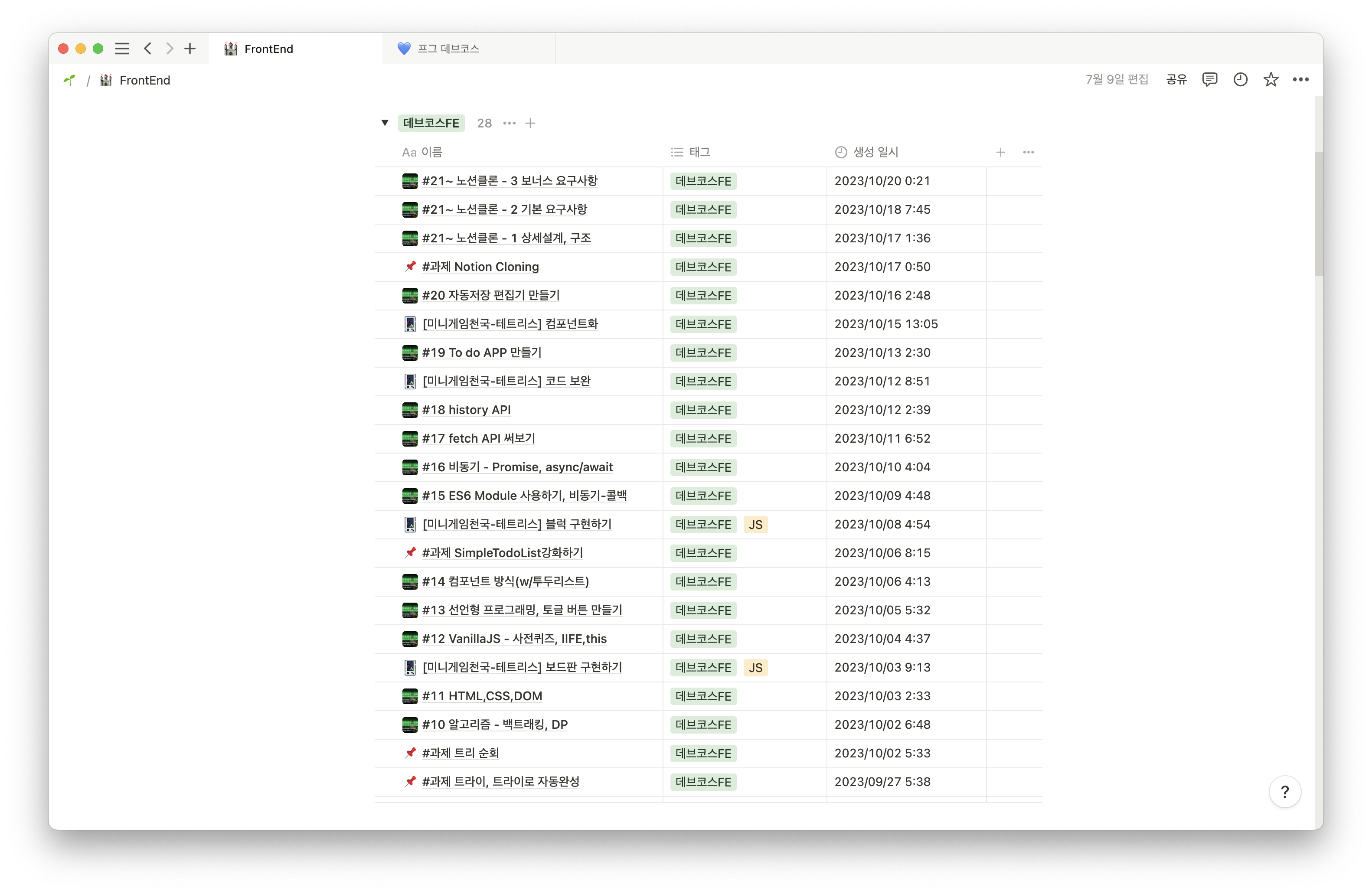Click the 데브코스FE group label
This screenshot has width=1372, height=894.
point(431,123)
